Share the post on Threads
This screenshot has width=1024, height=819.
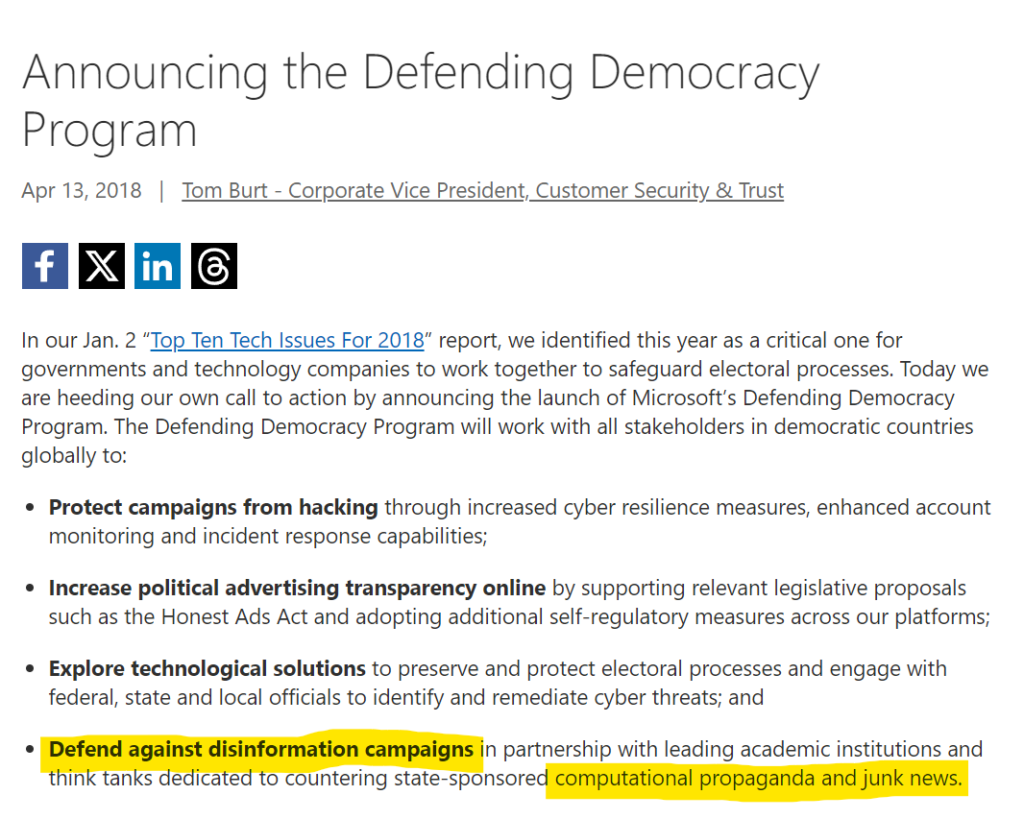pos(214,266)
